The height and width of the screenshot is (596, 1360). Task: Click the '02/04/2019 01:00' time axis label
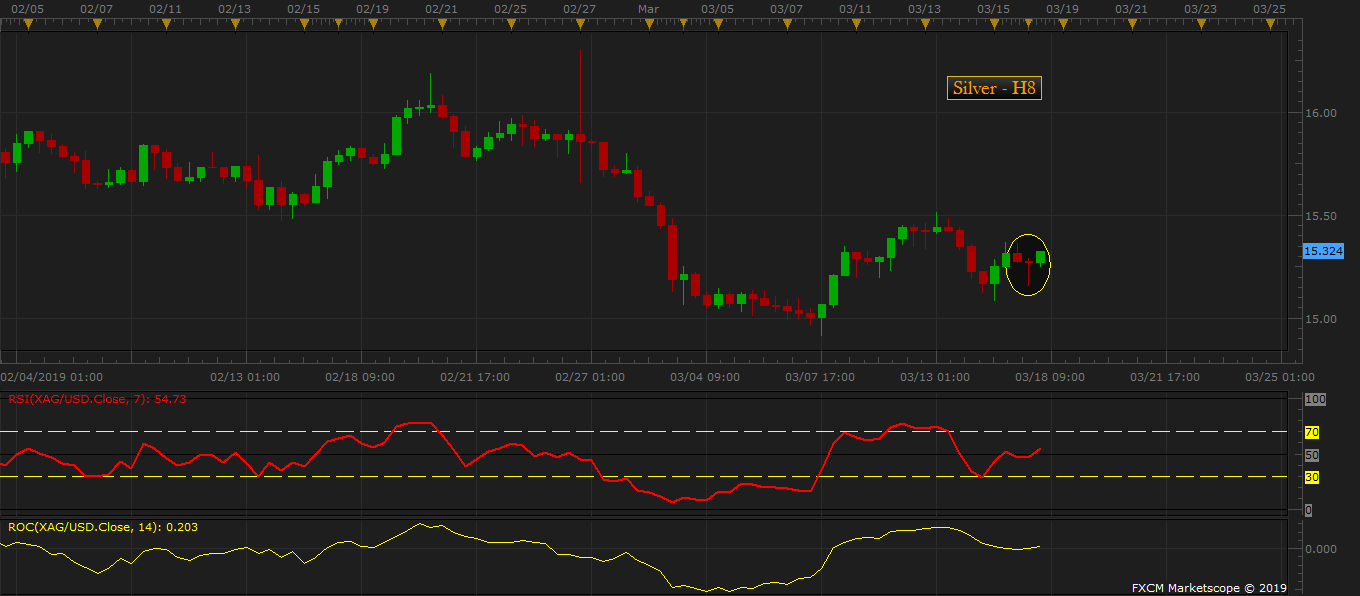51,377
